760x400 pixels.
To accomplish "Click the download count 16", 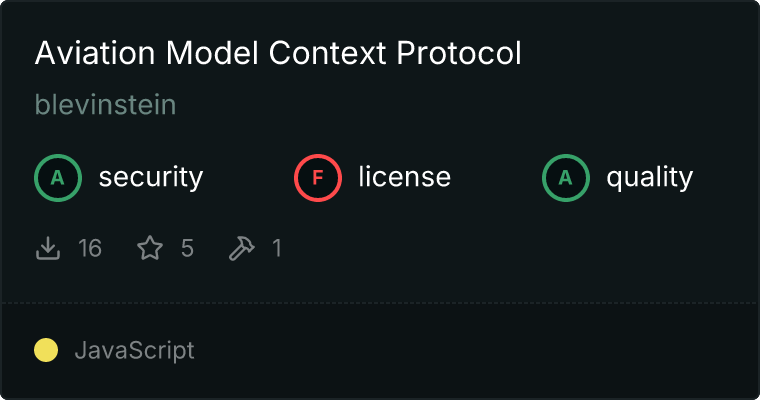I will [90, 248].
